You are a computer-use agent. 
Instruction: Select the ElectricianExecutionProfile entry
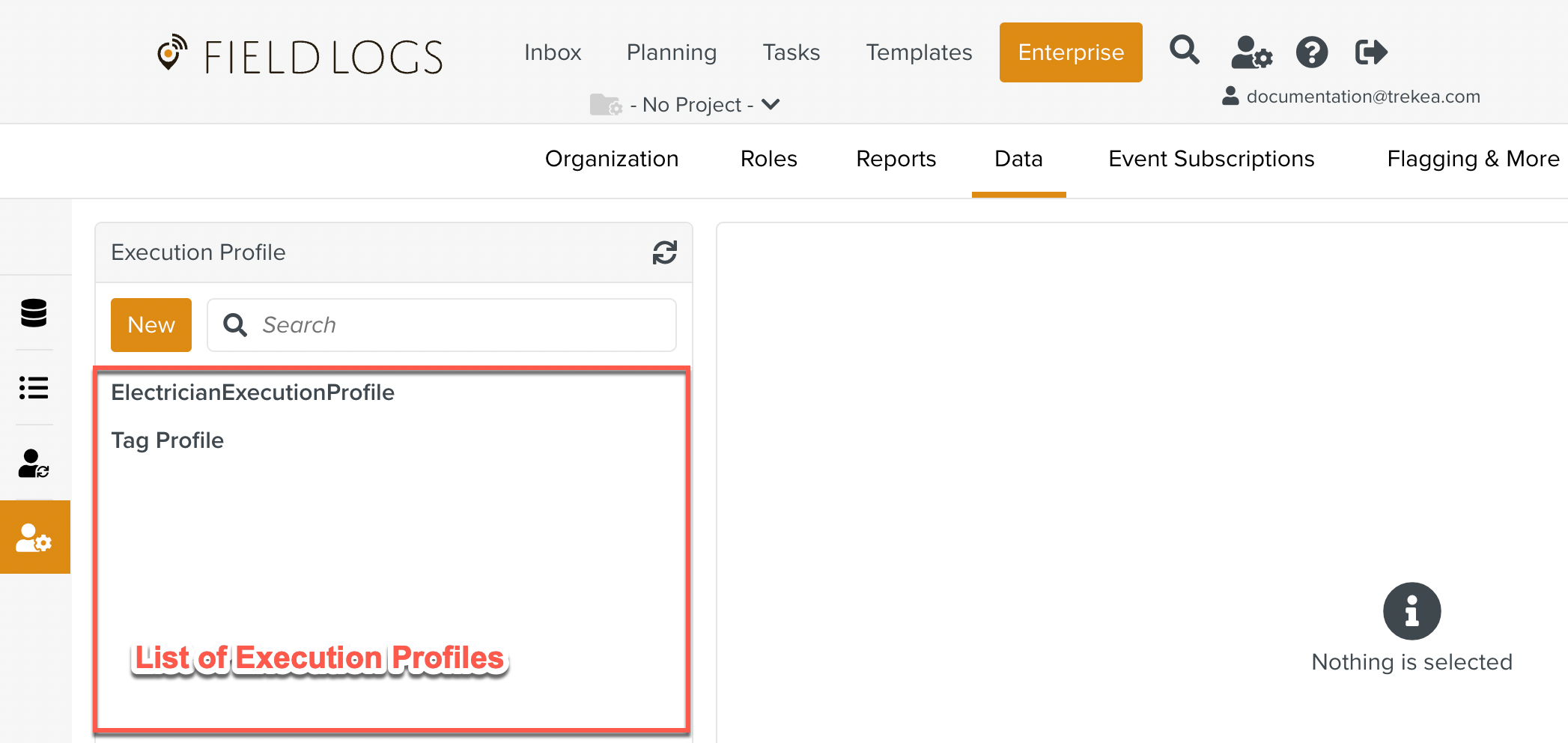[x=252, y=392]
